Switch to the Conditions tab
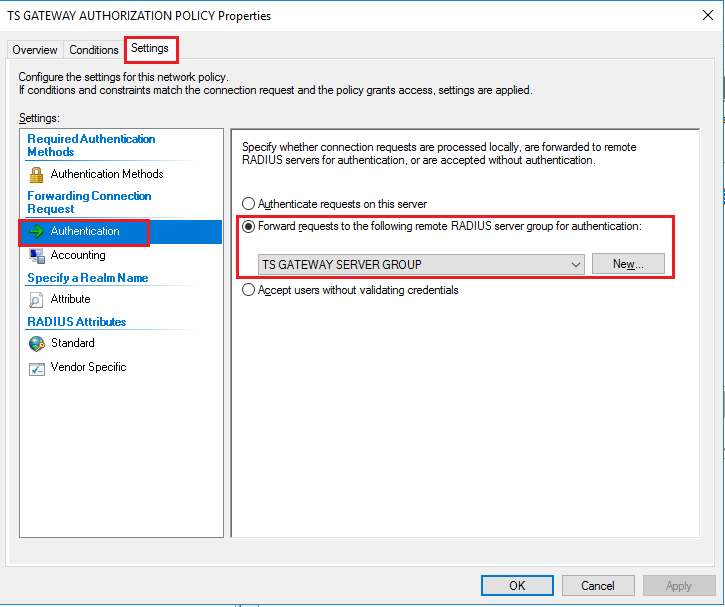This screenshot has height=607, width=725. pyautogui.click(x=94, y=50)
